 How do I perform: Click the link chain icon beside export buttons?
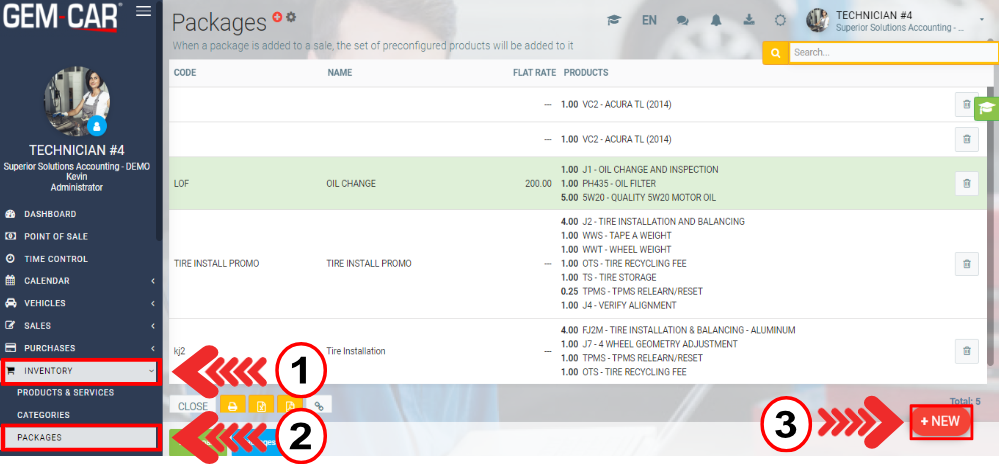319,406
